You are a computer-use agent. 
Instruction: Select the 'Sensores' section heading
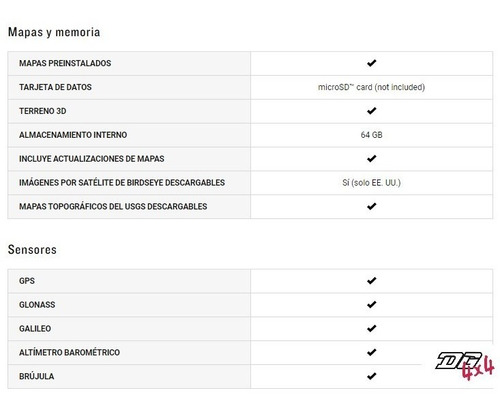(32, 250)
